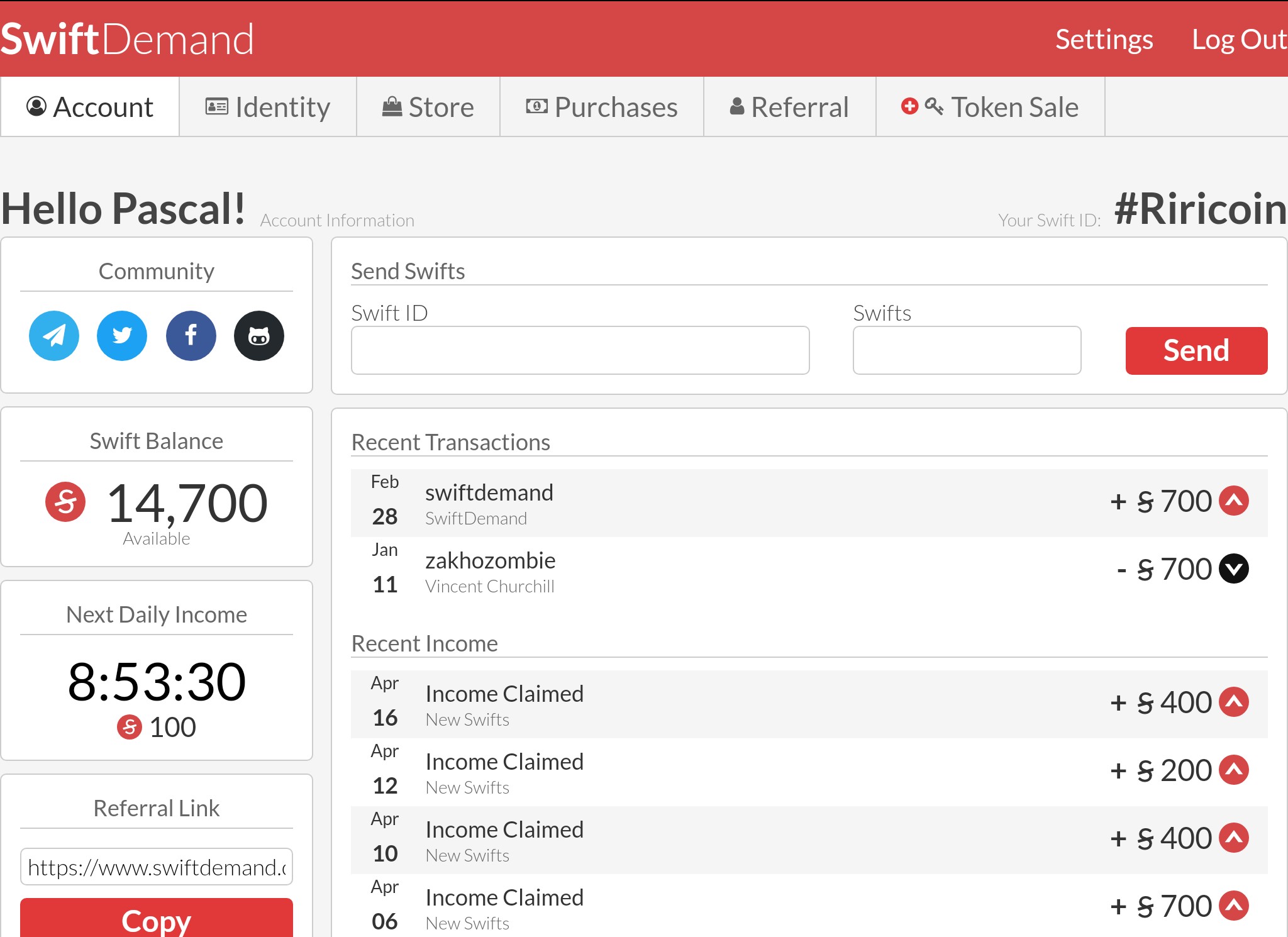Focus the Swifts amount field
The height and width of the screenshot is (937, 1288).
pos(967,350)
